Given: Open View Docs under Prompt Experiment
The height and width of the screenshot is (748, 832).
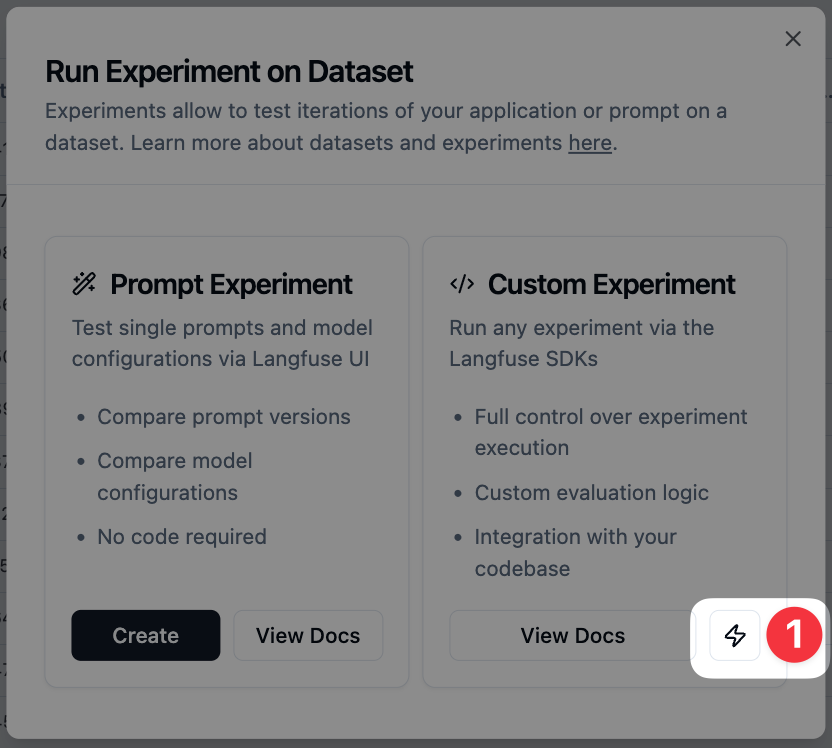Looking at the screenshot, I should coord(308,635).
